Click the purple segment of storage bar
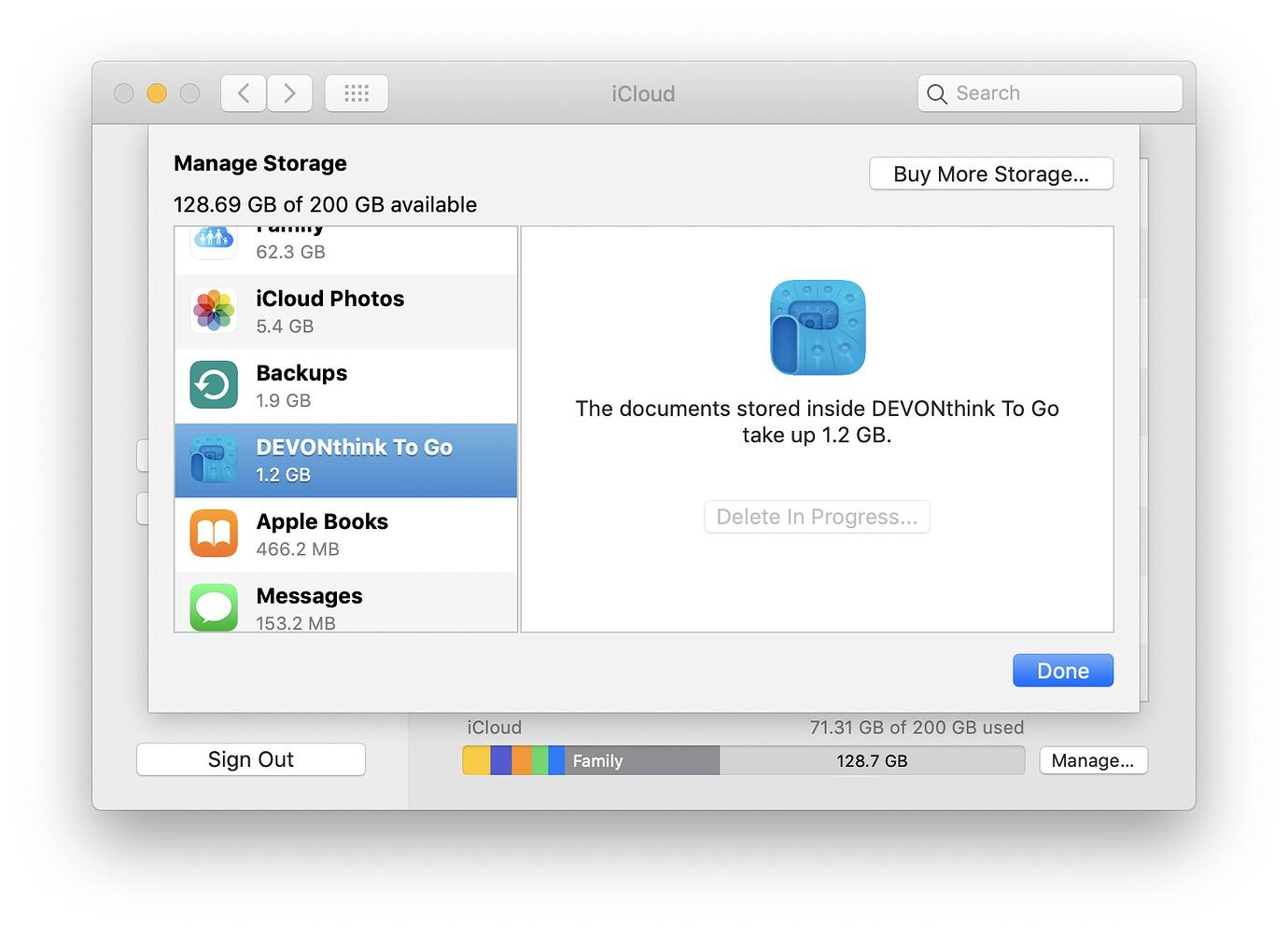The height and width of the screenshot is (931, 1288). click(x=501, y=760)
